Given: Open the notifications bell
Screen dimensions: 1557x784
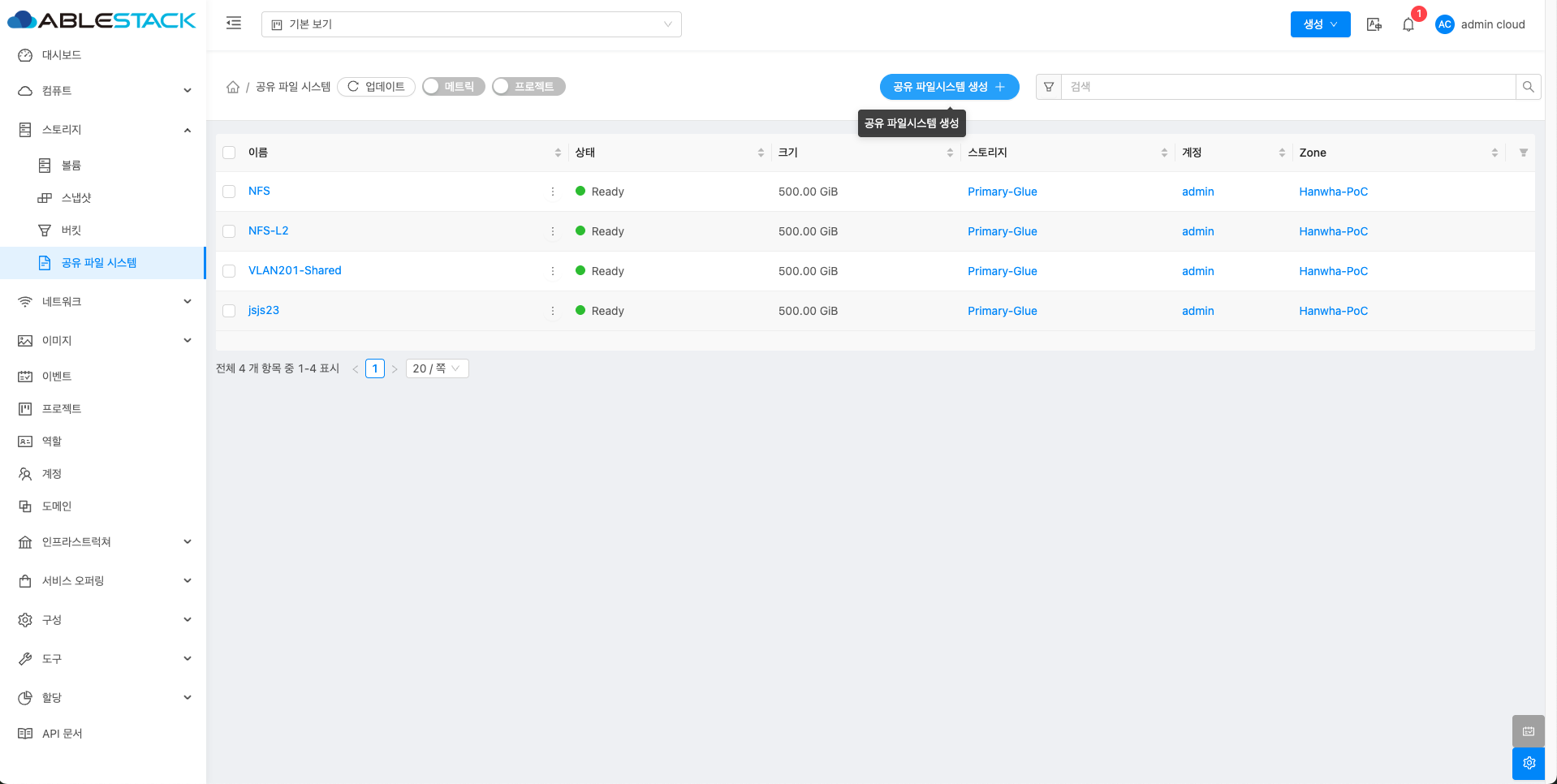Looking at the screenshot, I should (1408, 24).
